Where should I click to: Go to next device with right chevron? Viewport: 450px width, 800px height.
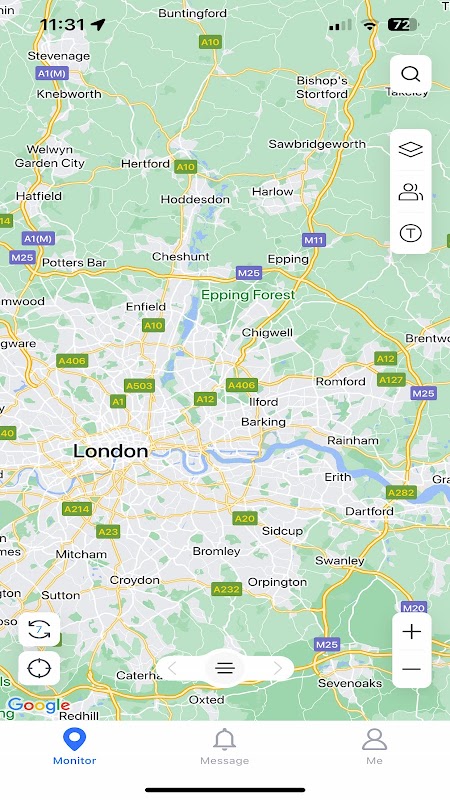click(278, 668)
